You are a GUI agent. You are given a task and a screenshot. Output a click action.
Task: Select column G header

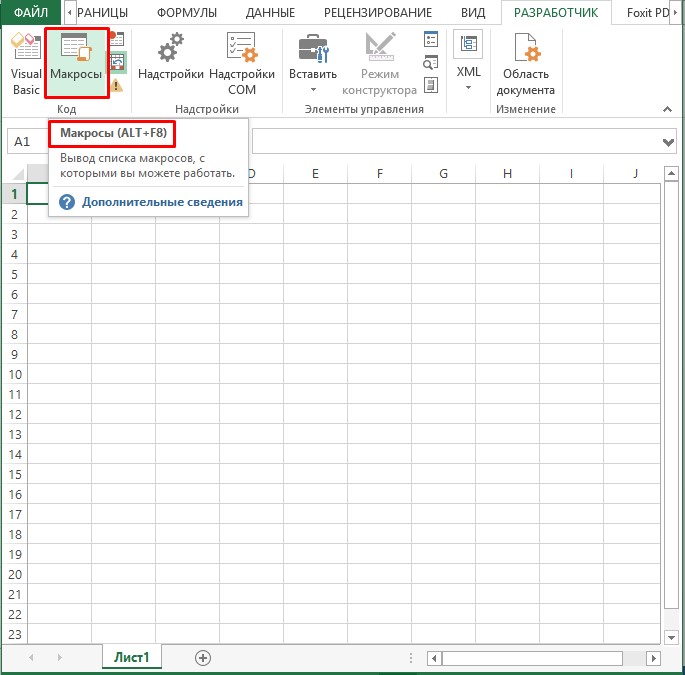(443, 174)
